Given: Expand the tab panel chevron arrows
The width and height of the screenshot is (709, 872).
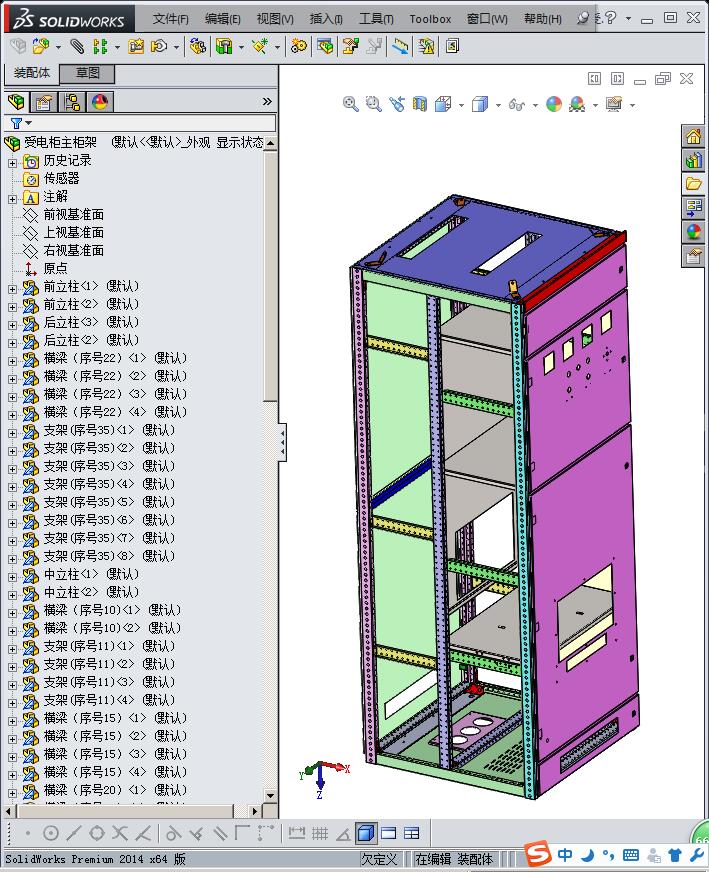Looking at the screenshot, I should (267, 102).
